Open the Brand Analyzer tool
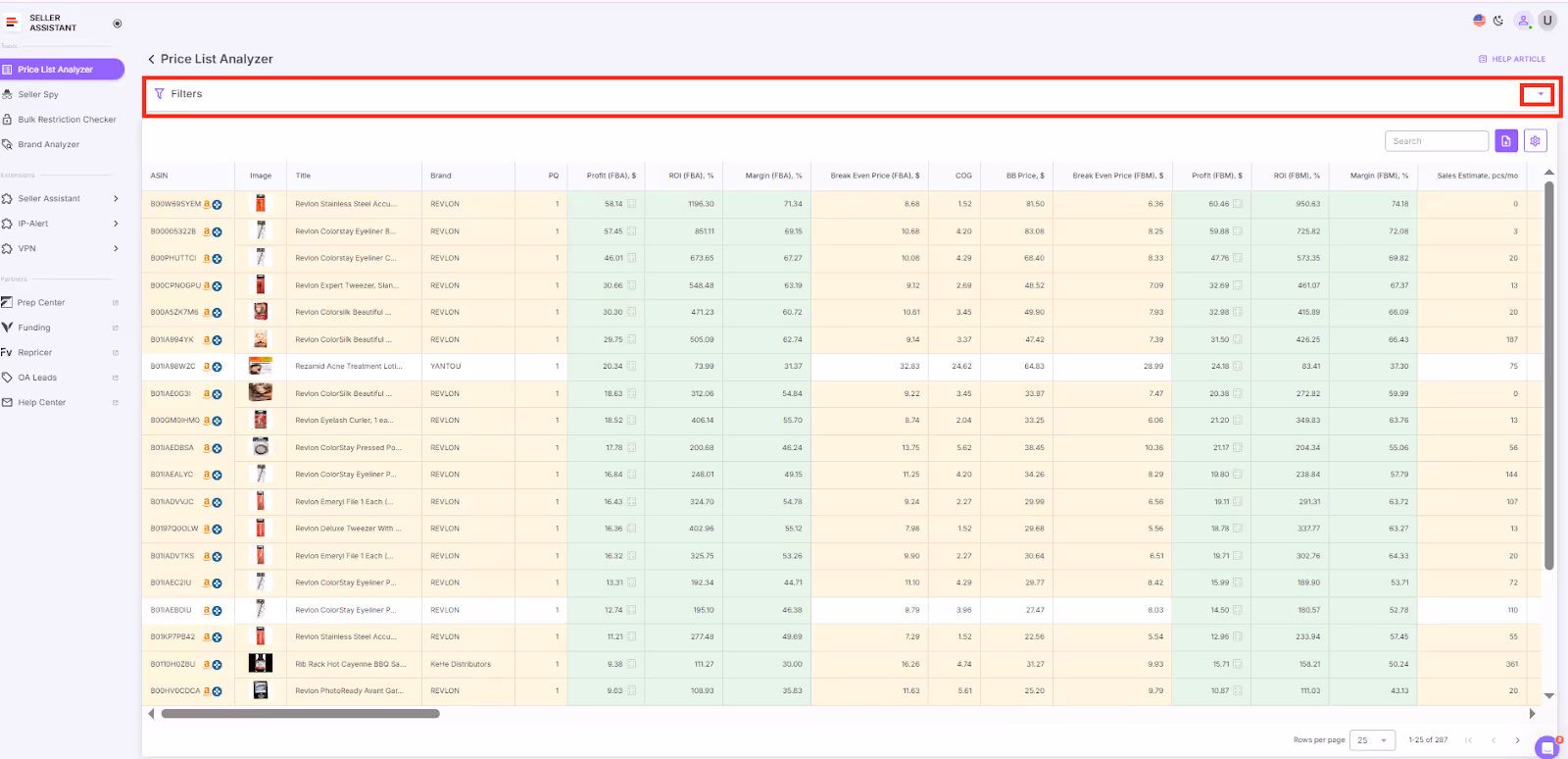1568x759 pixels. (x=49, y=145)
